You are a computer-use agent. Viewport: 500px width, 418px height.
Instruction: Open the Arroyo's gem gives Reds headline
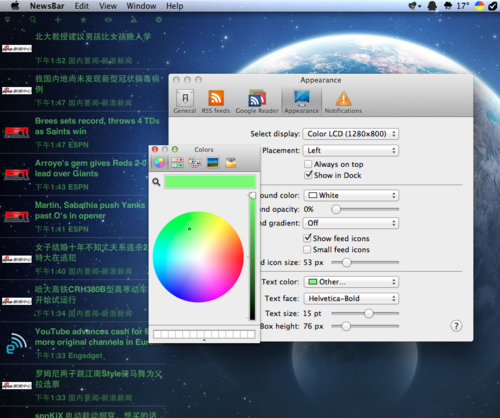coord(91,168)
